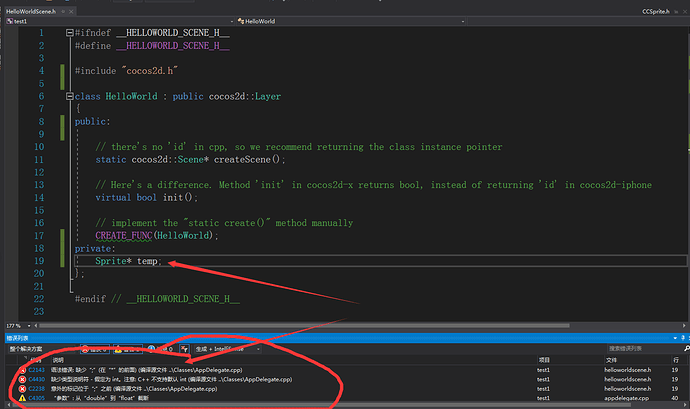Select the C4430 missing type specifier description
The width and height of the screenshot is (690, 409).
pyautogui.click(x=172, y=379)
